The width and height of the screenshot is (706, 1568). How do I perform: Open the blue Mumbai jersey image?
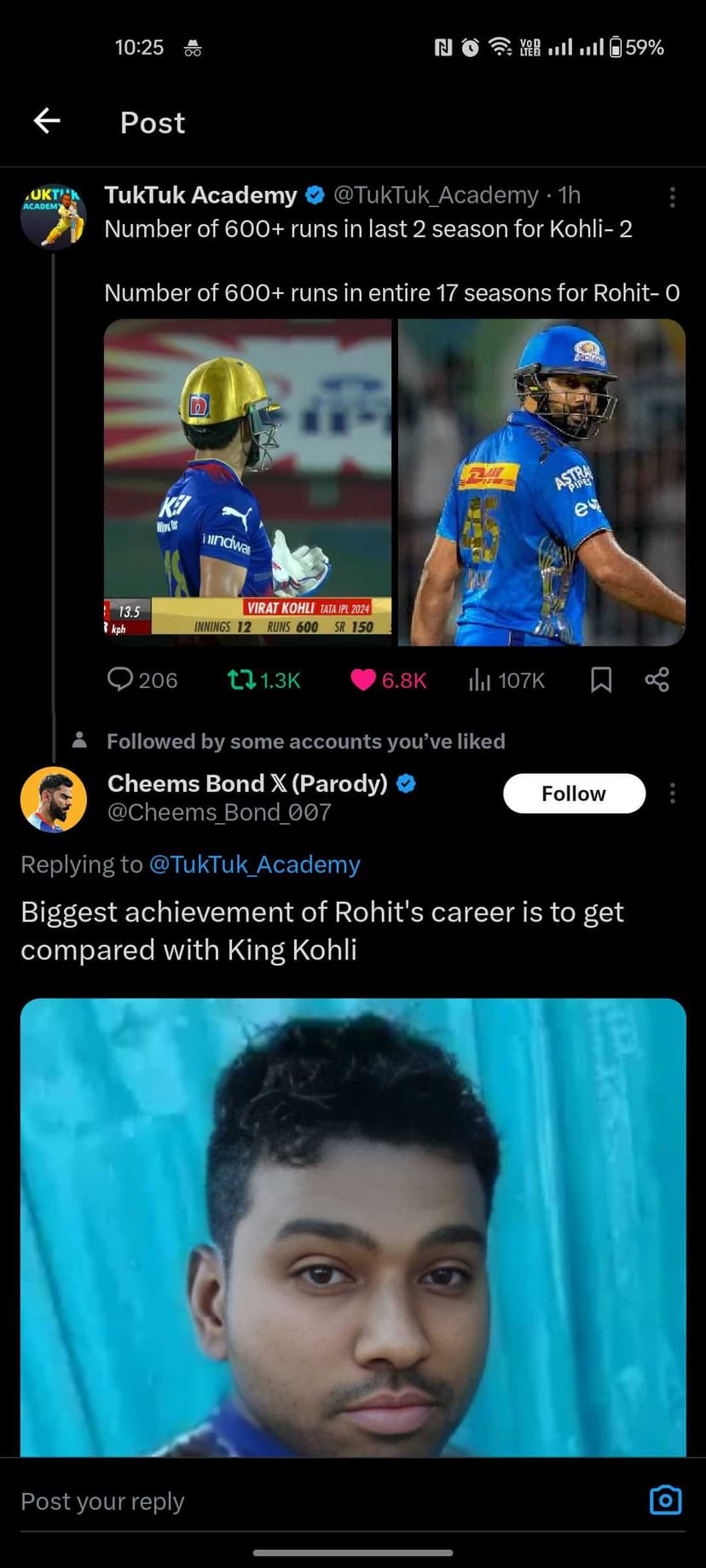point(541,481)
